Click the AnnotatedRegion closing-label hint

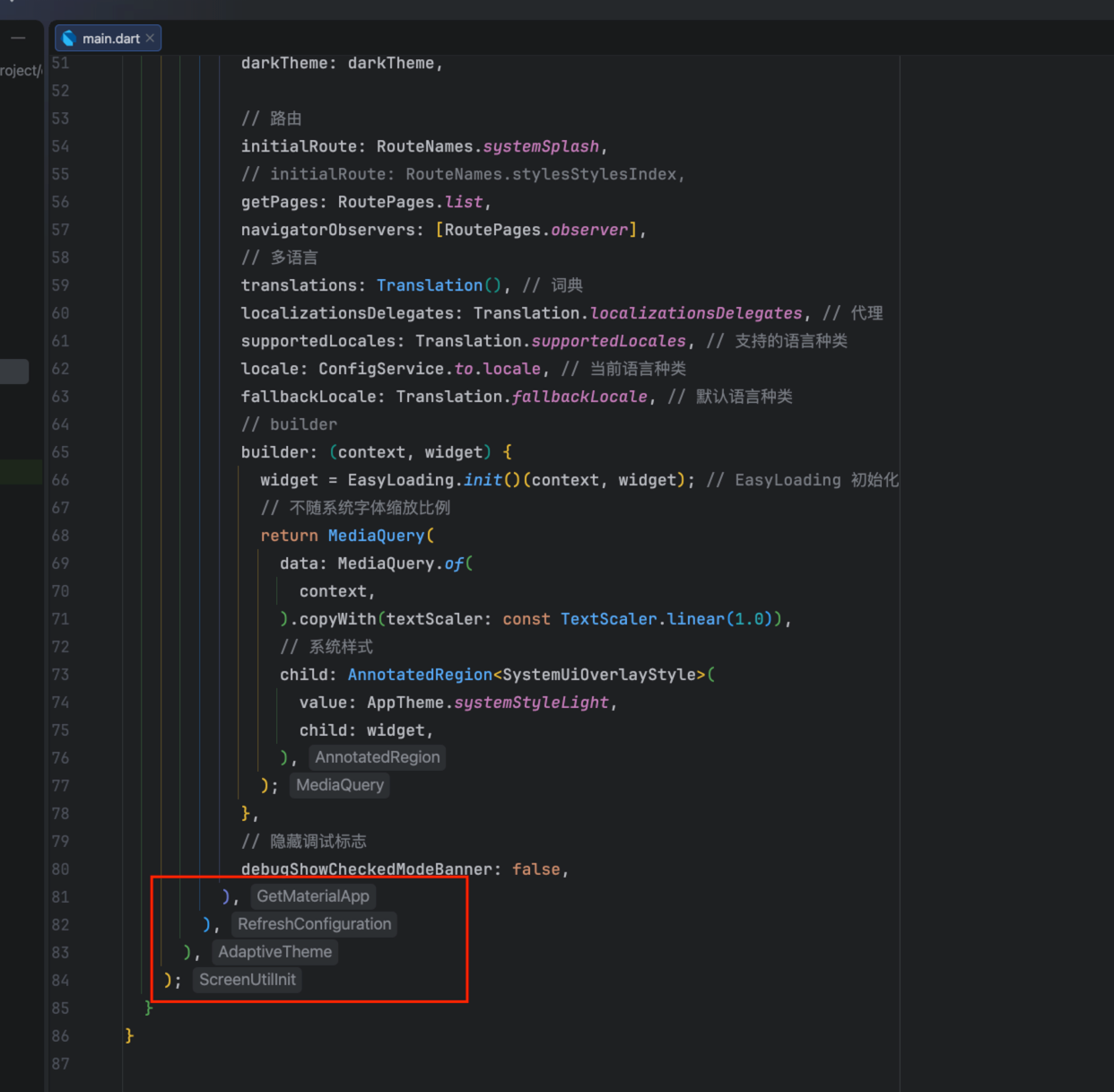point(377,757)
